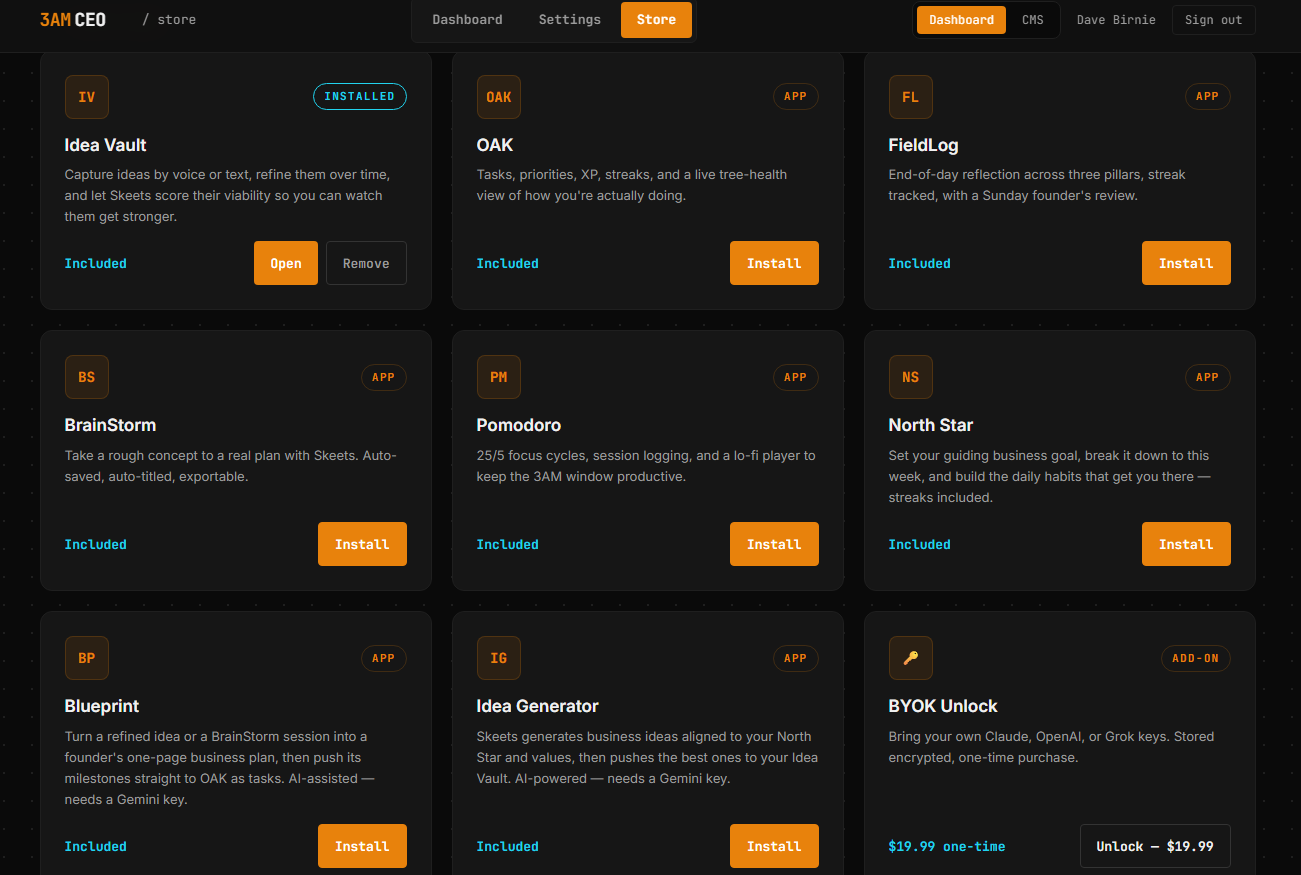Unlock BYOK for $19.99
The height and width of the screenshot is (875, 1301).
tap(1155, 846)
